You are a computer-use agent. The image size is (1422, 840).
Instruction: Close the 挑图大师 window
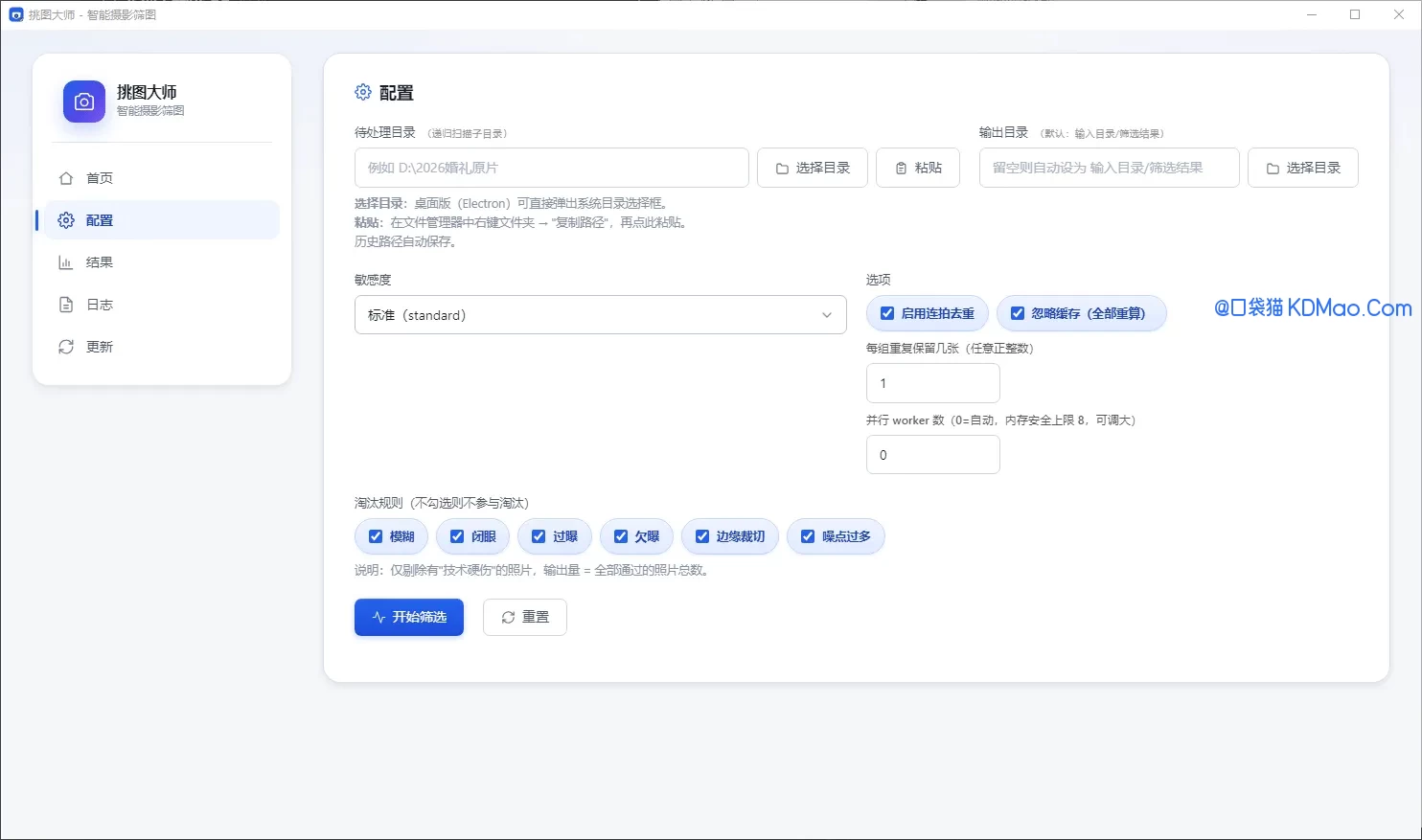[1399, 14]
